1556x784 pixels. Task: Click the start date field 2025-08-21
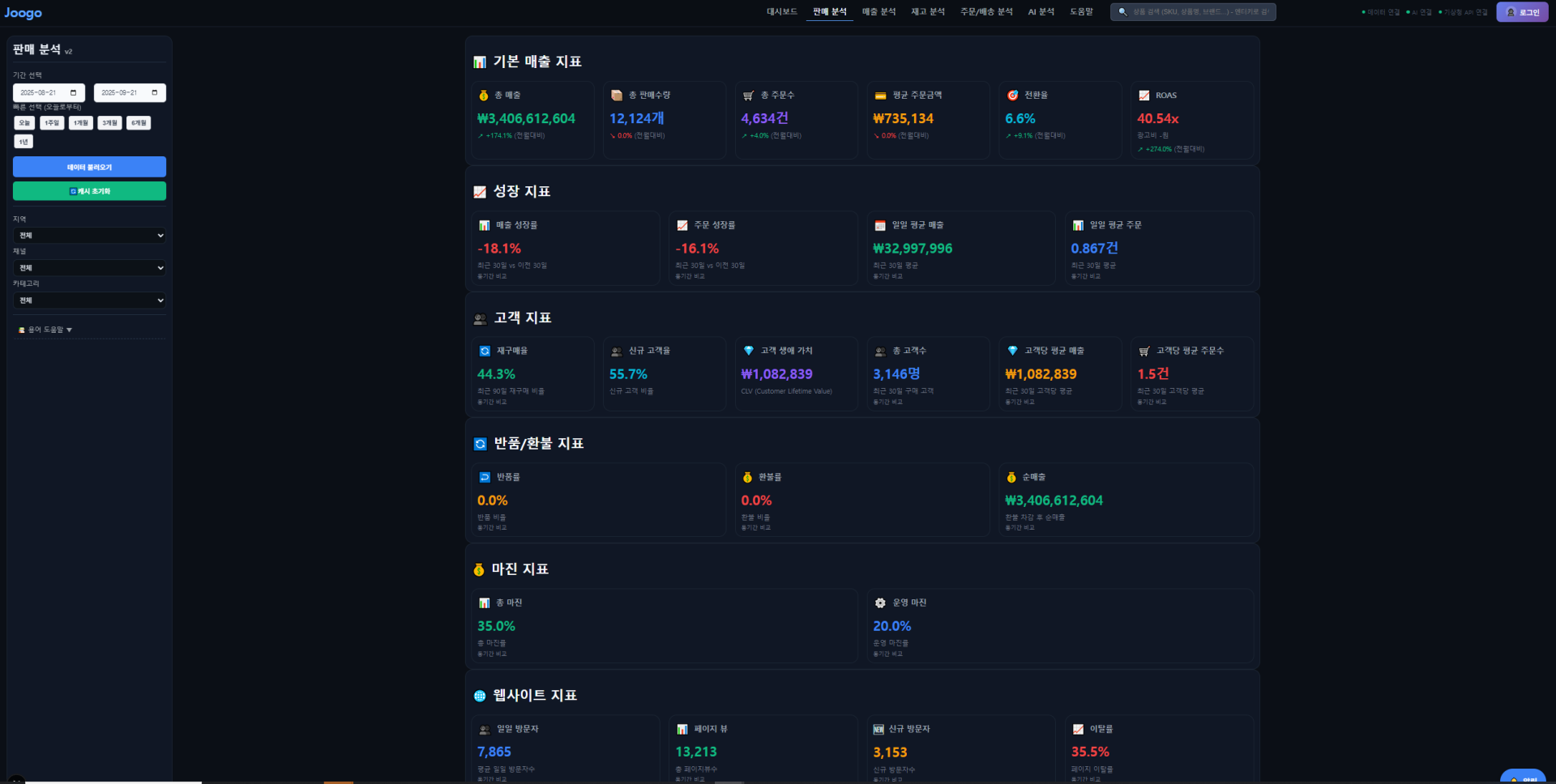[49, 92]
